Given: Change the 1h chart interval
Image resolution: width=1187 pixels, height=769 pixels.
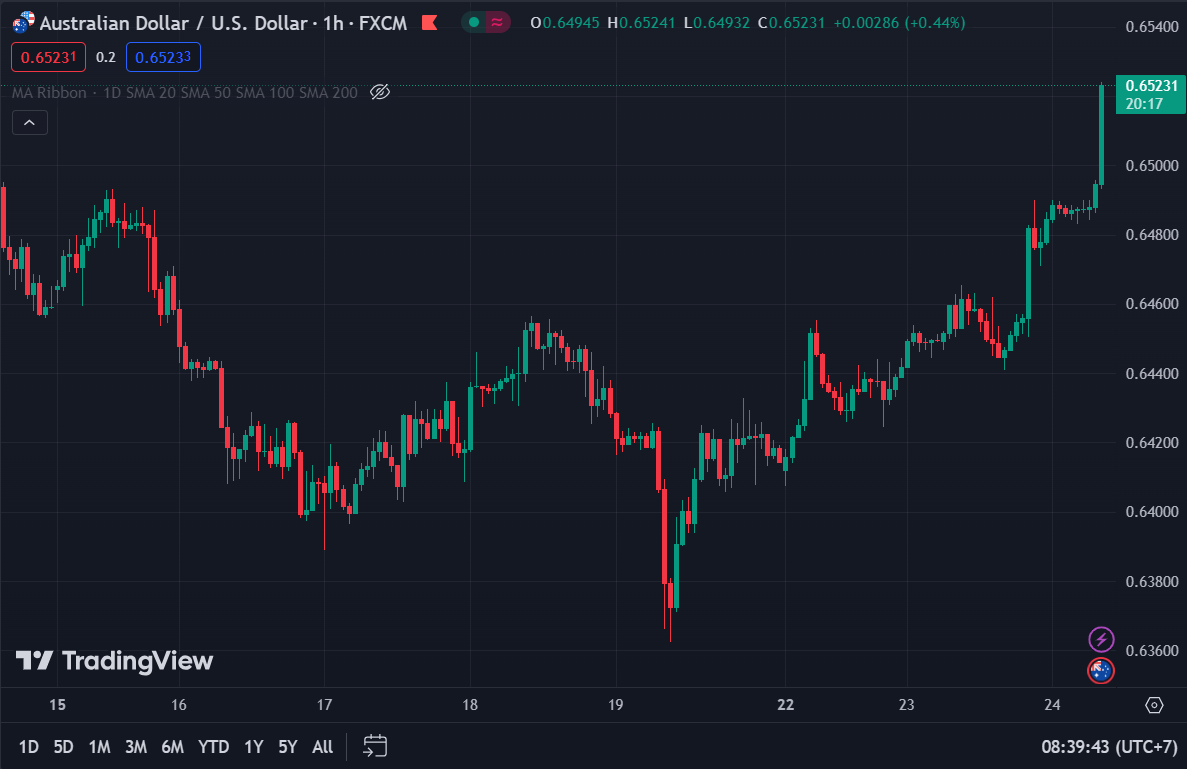Looking at the screenshot, I should click(x=333, y=23).
